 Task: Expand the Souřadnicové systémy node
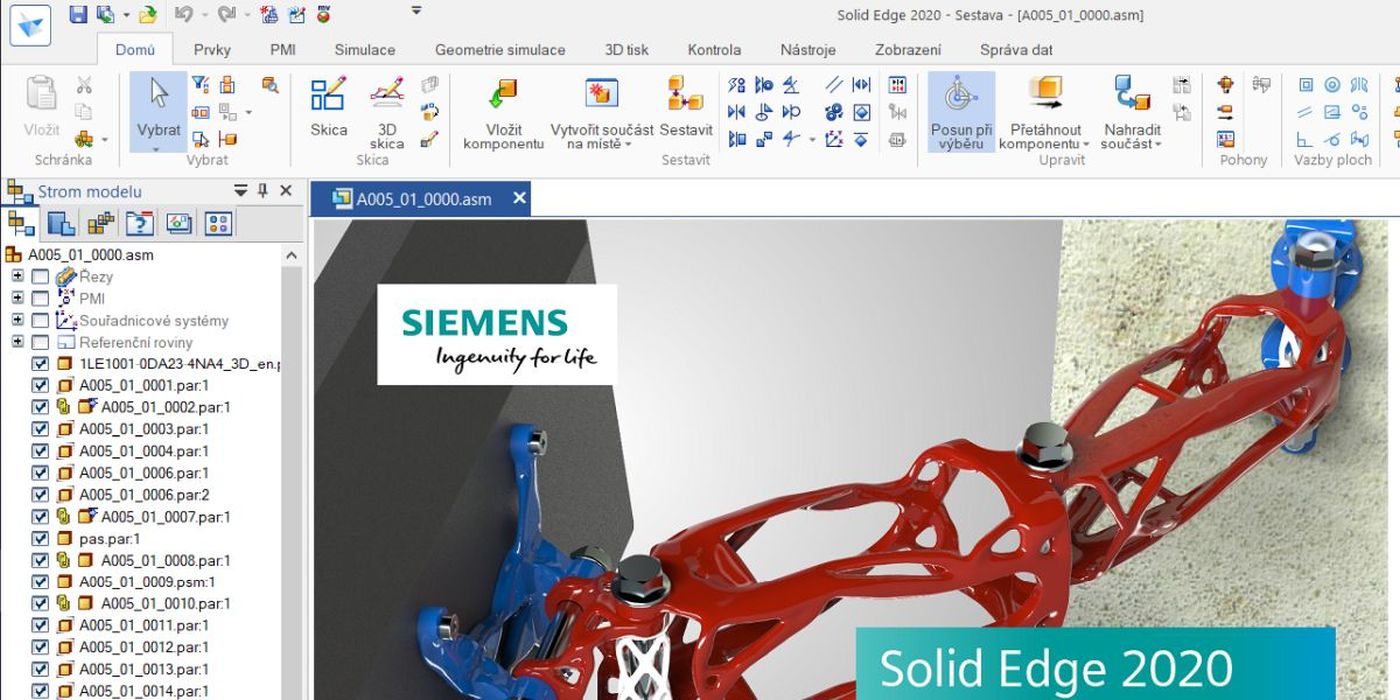pyautogui.click(x=17, y=320)
